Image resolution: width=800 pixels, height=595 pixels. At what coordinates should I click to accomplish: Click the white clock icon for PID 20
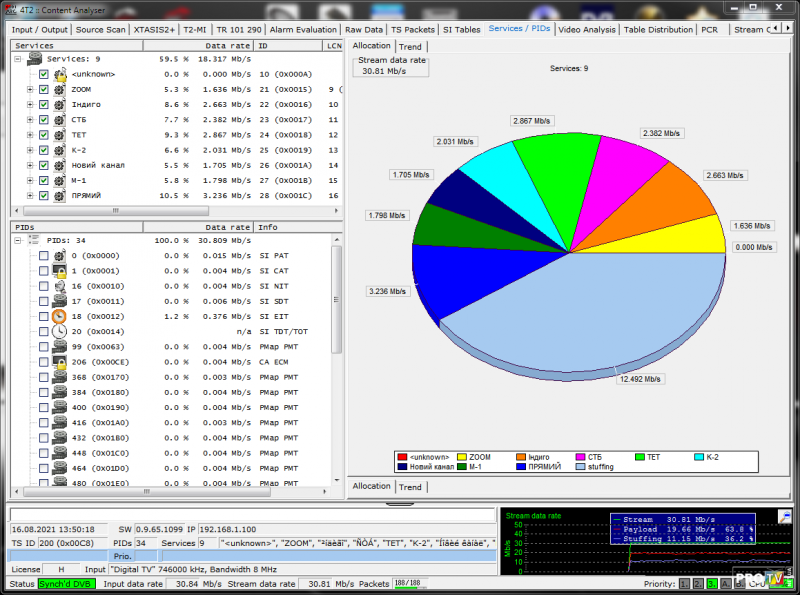coord(59,331)
